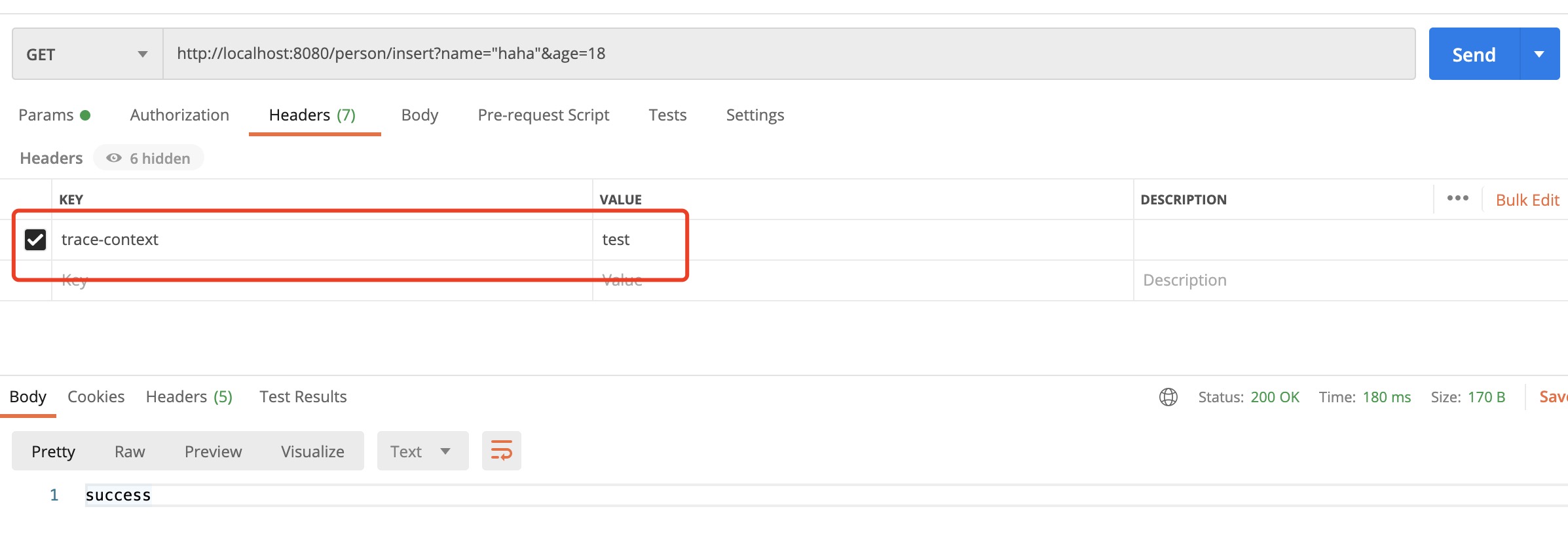Open the three-dots column options menu
The image size is (1568, 549).
[x=1457, y=199]
